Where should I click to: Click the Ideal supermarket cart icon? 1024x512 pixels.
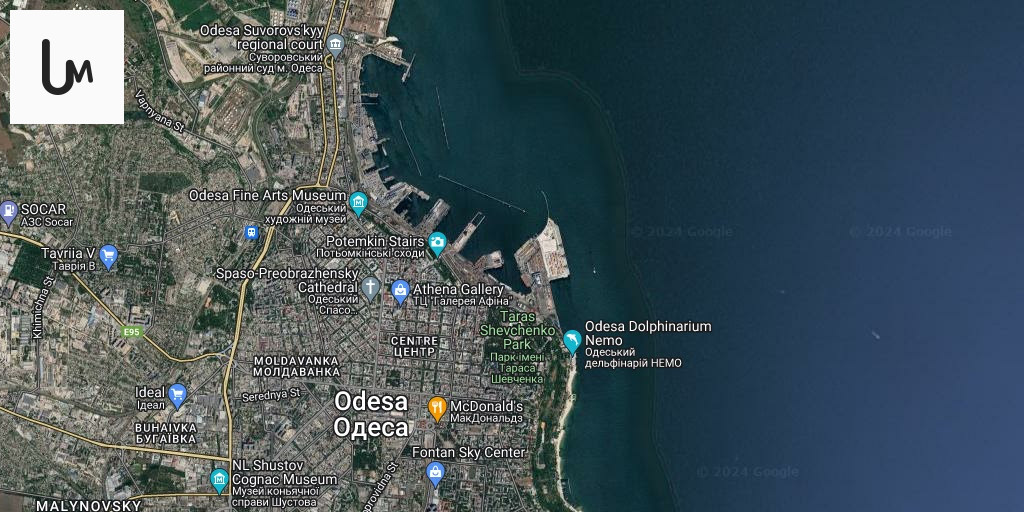click(178, 395)
